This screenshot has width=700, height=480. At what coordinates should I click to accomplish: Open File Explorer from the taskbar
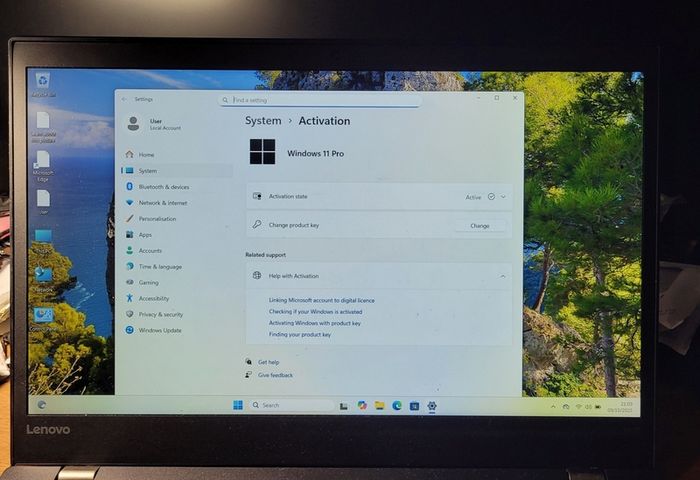pos(379,405)
